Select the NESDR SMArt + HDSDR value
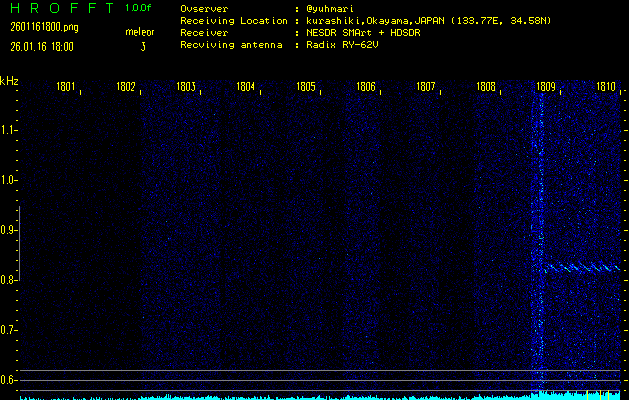629x400 pixels. coord(363,33)
